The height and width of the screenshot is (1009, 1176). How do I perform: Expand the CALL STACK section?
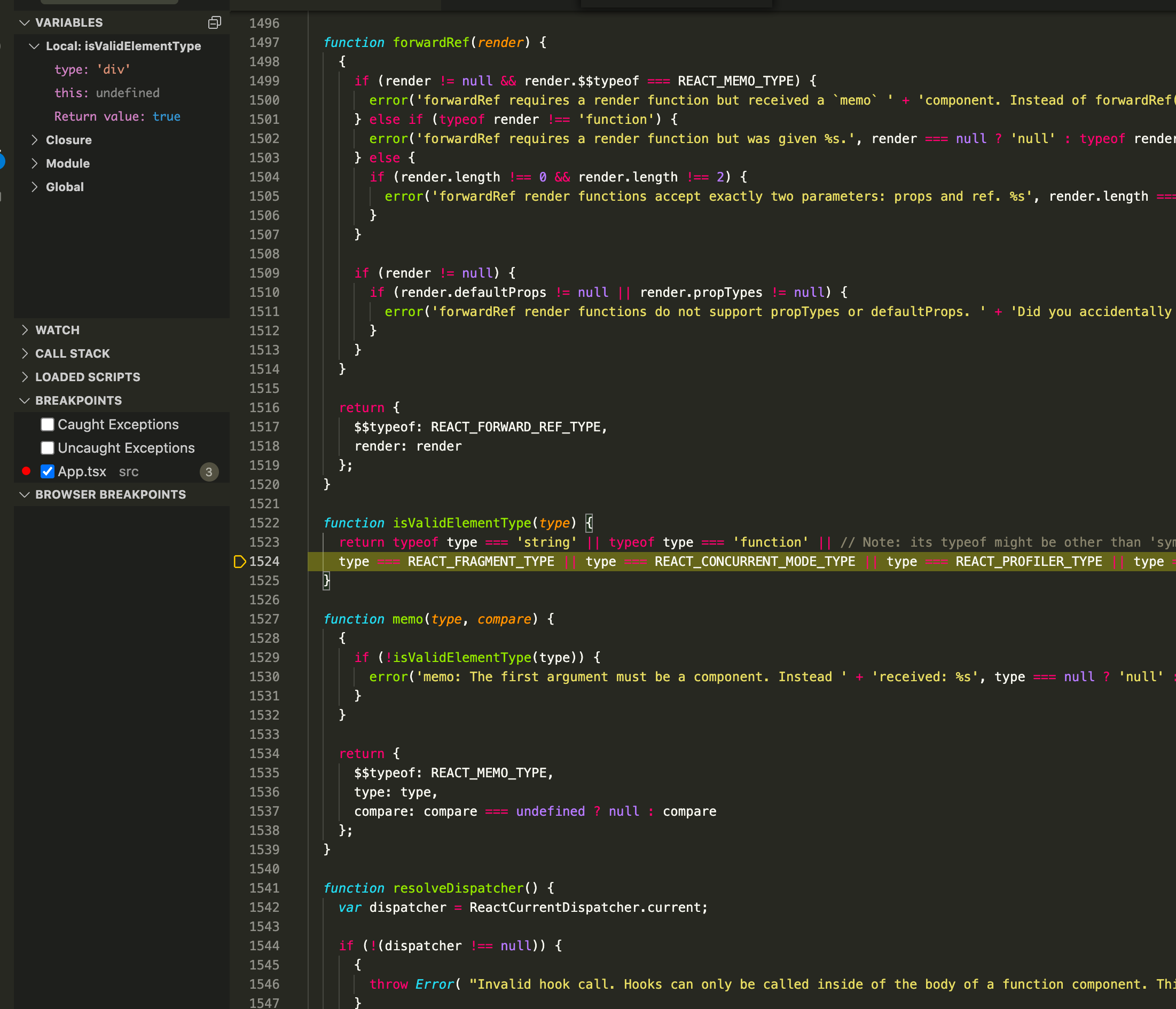(25, 353)
